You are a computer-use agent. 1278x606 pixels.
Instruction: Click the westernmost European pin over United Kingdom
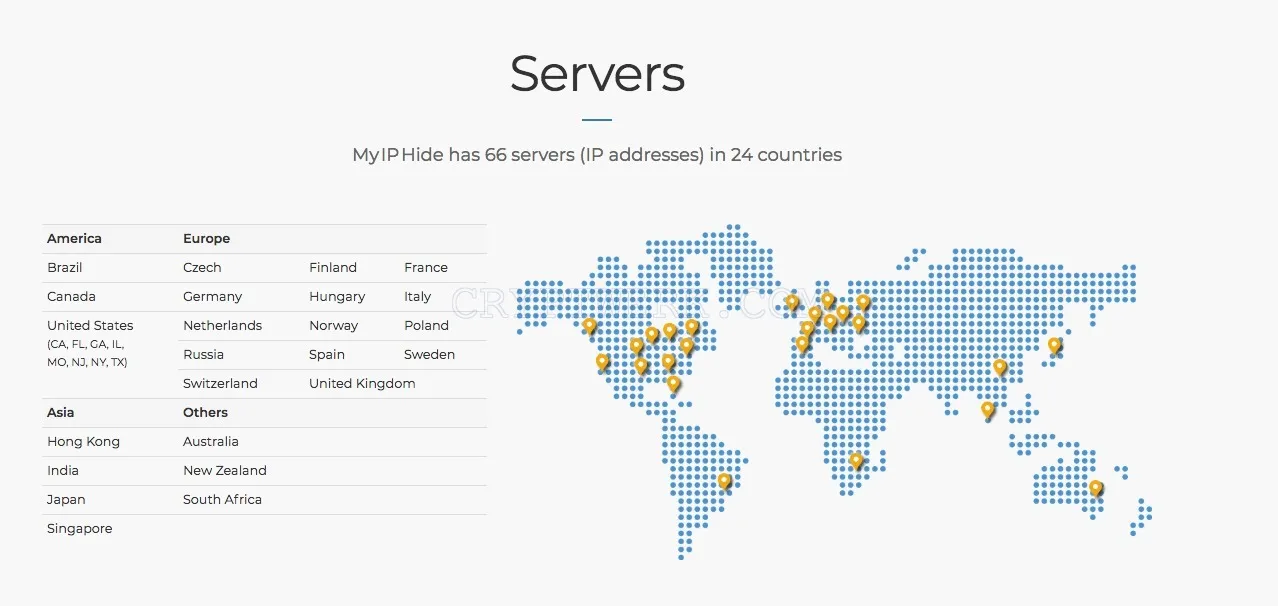click(x=792, y=302)
